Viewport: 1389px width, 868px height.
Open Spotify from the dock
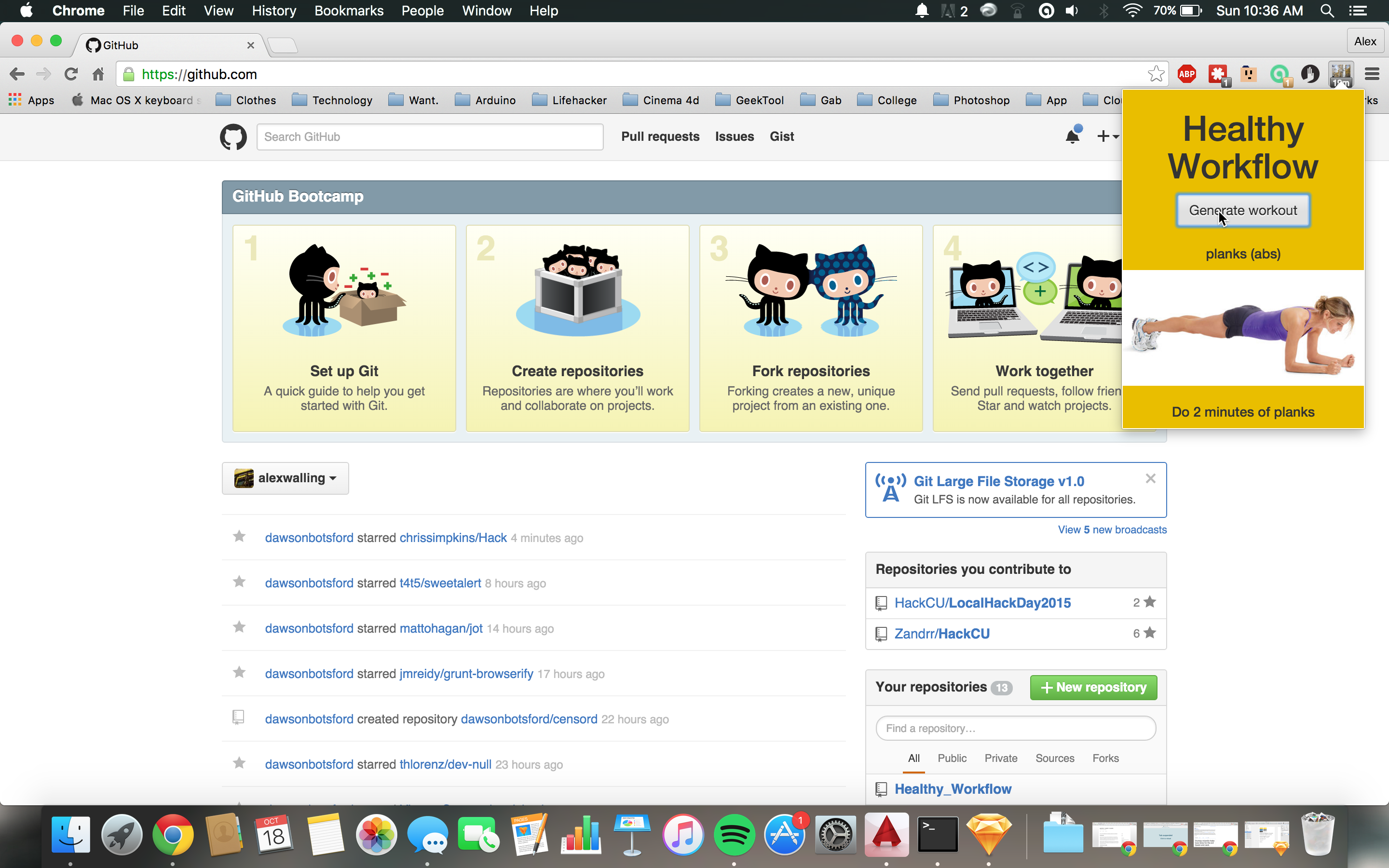pyautogui.click(x=734, y=834)
